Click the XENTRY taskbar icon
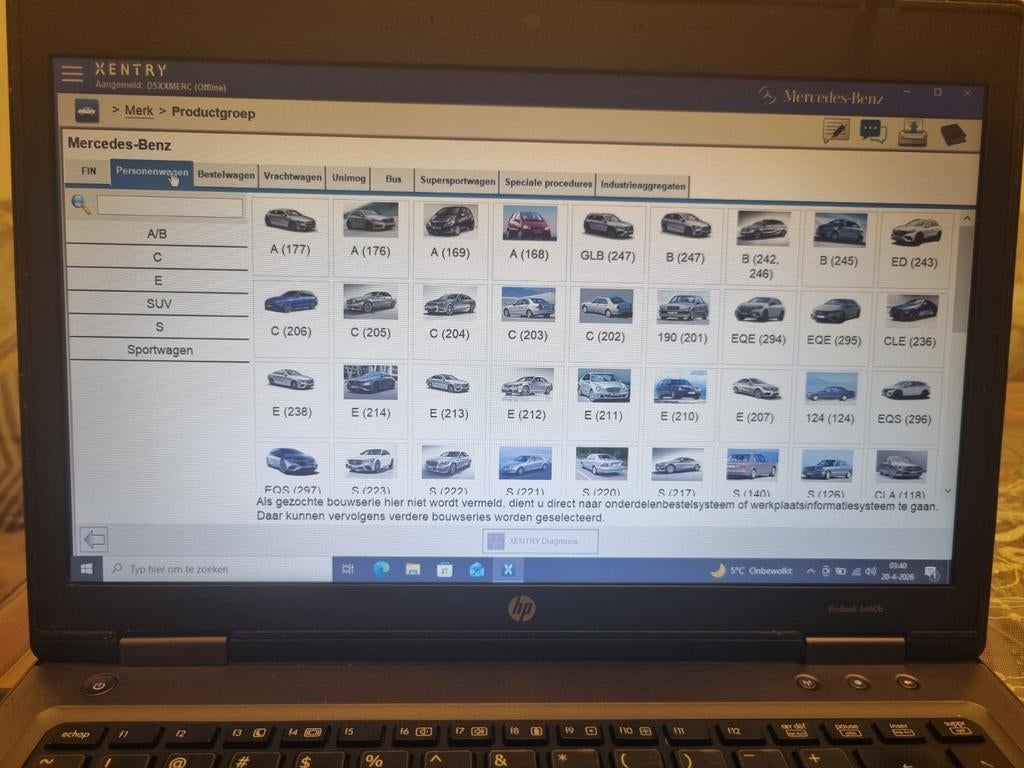1024x768 pixels. 507,570
